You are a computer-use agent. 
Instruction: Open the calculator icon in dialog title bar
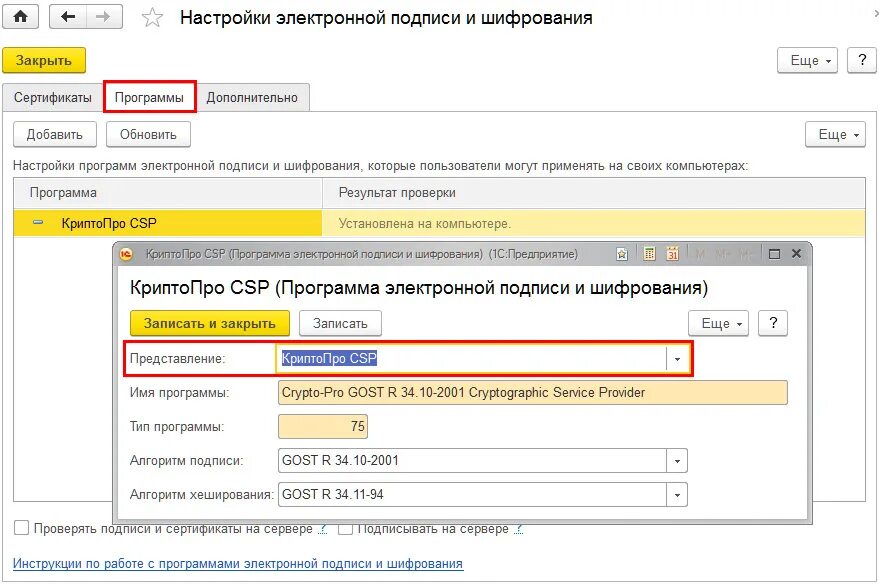649,254
